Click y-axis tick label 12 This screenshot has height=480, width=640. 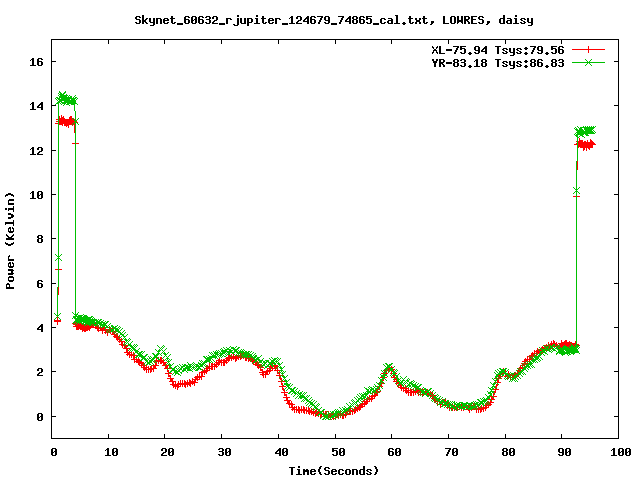(36, 151)
